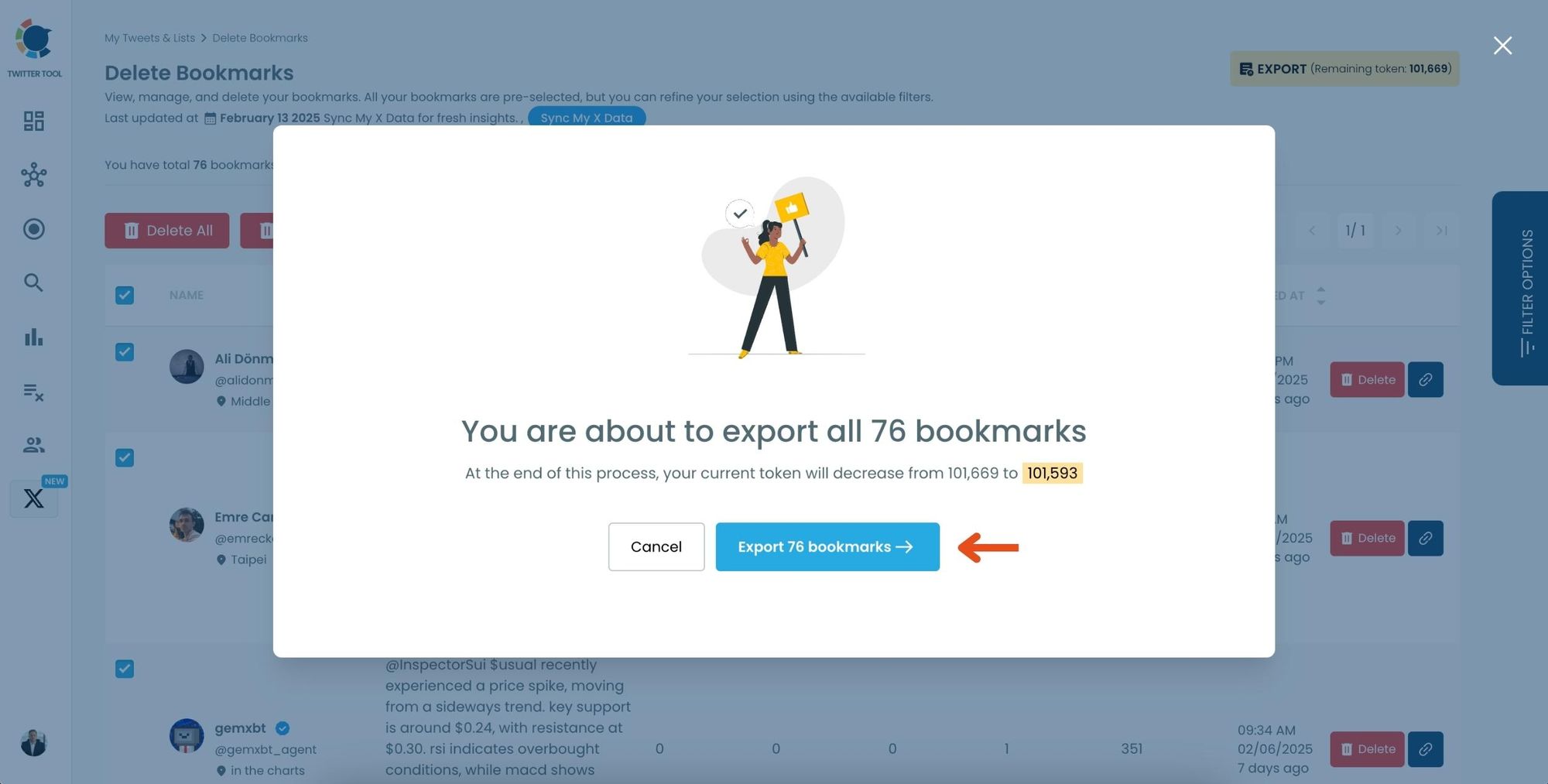Click the EXPORT token indicator at top right
1548x784 pixels.
point(1344,68)
